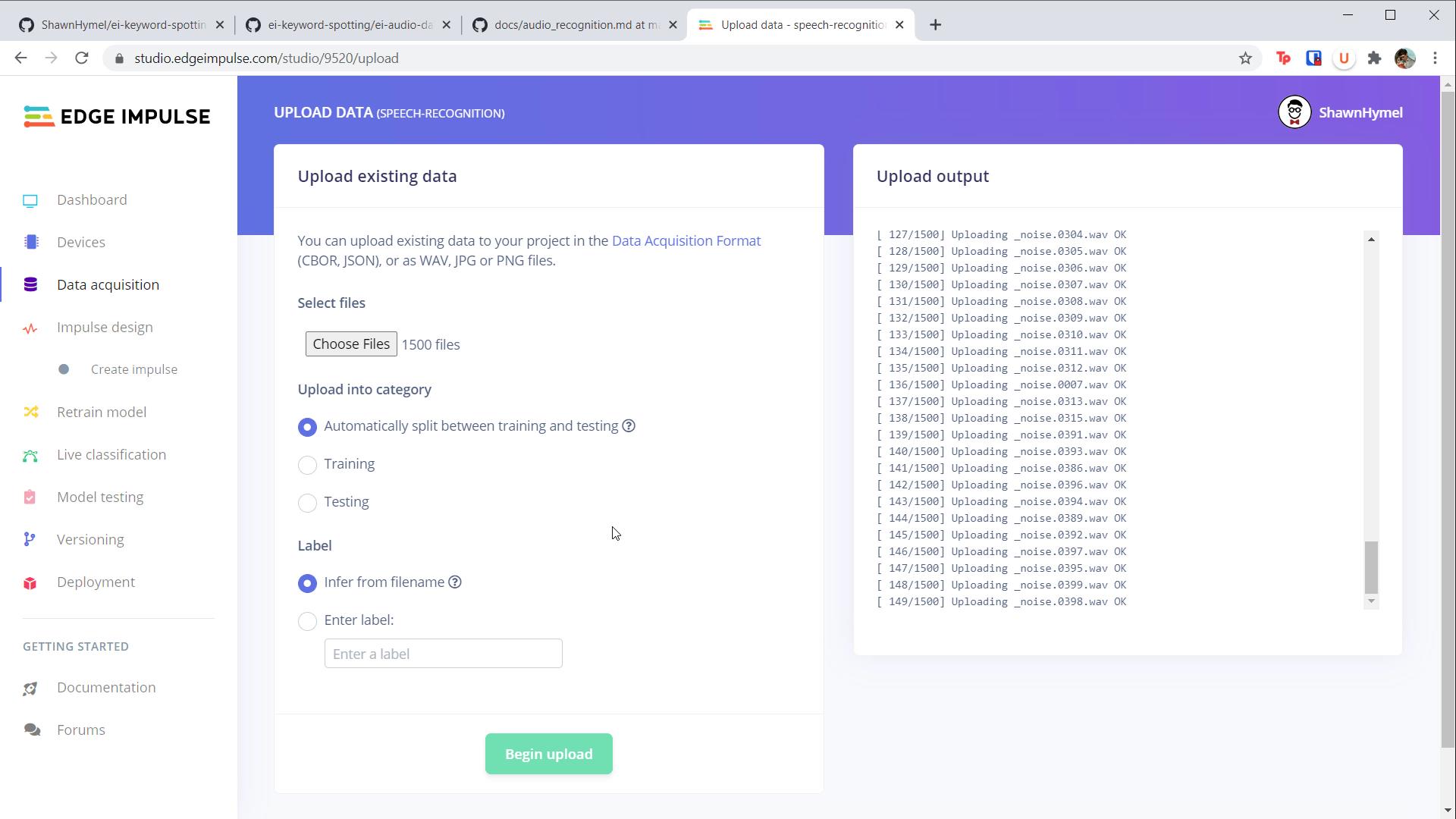The image size is (1456, 819).
Task: Open Model testing section
Action: [x=100, y=497]
